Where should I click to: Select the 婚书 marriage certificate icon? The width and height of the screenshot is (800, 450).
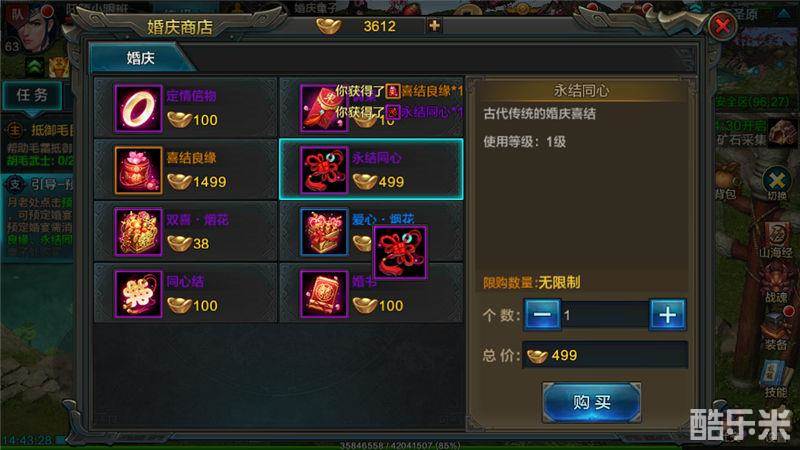point(324,294)
